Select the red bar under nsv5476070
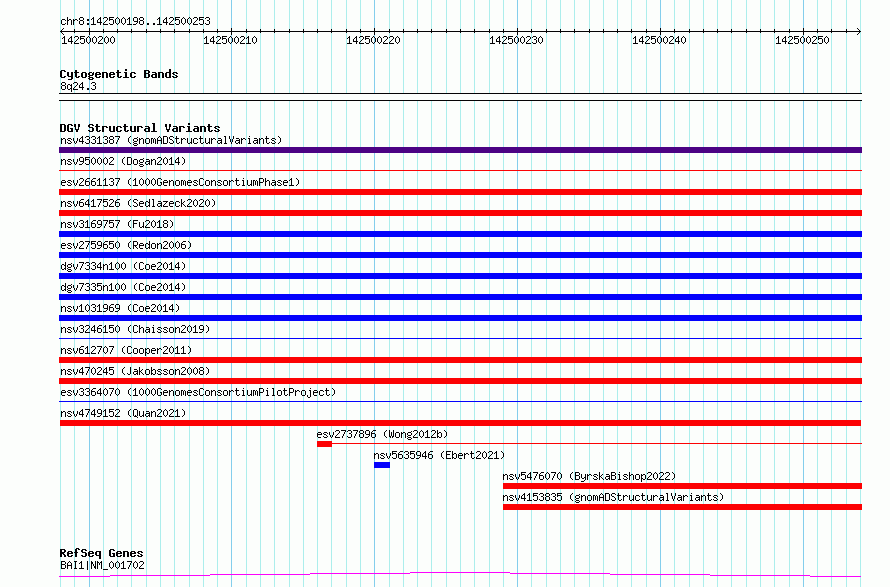This screenshot has width=890, height=587. [682, 487]
